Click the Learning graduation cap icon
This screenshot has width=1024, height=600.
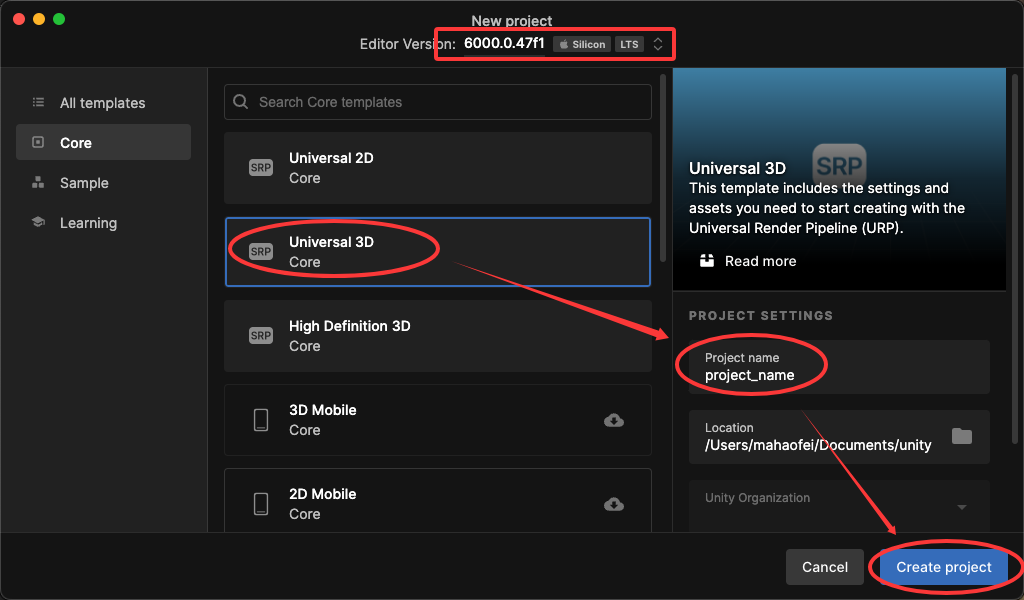tap(38, 222)
